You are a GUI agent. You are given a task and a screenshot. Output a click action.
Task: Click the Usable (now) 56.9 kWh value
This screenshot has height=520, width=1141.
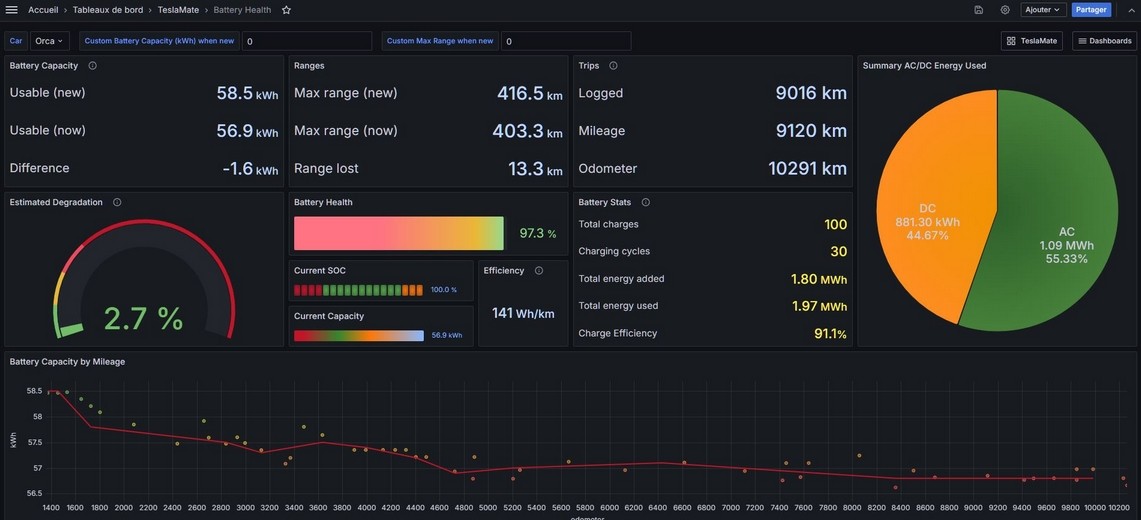pyautogui.click(x=247, y=131)
